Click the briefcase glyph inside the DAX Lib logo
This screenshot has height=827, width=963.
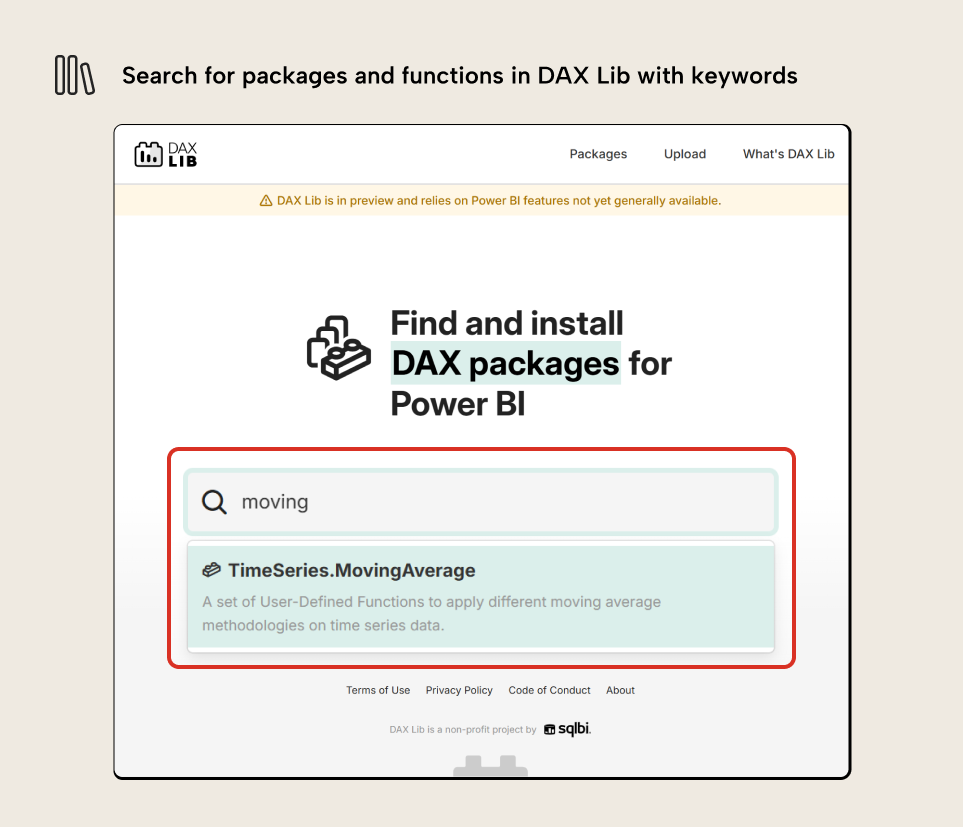(x=149, y=154)
